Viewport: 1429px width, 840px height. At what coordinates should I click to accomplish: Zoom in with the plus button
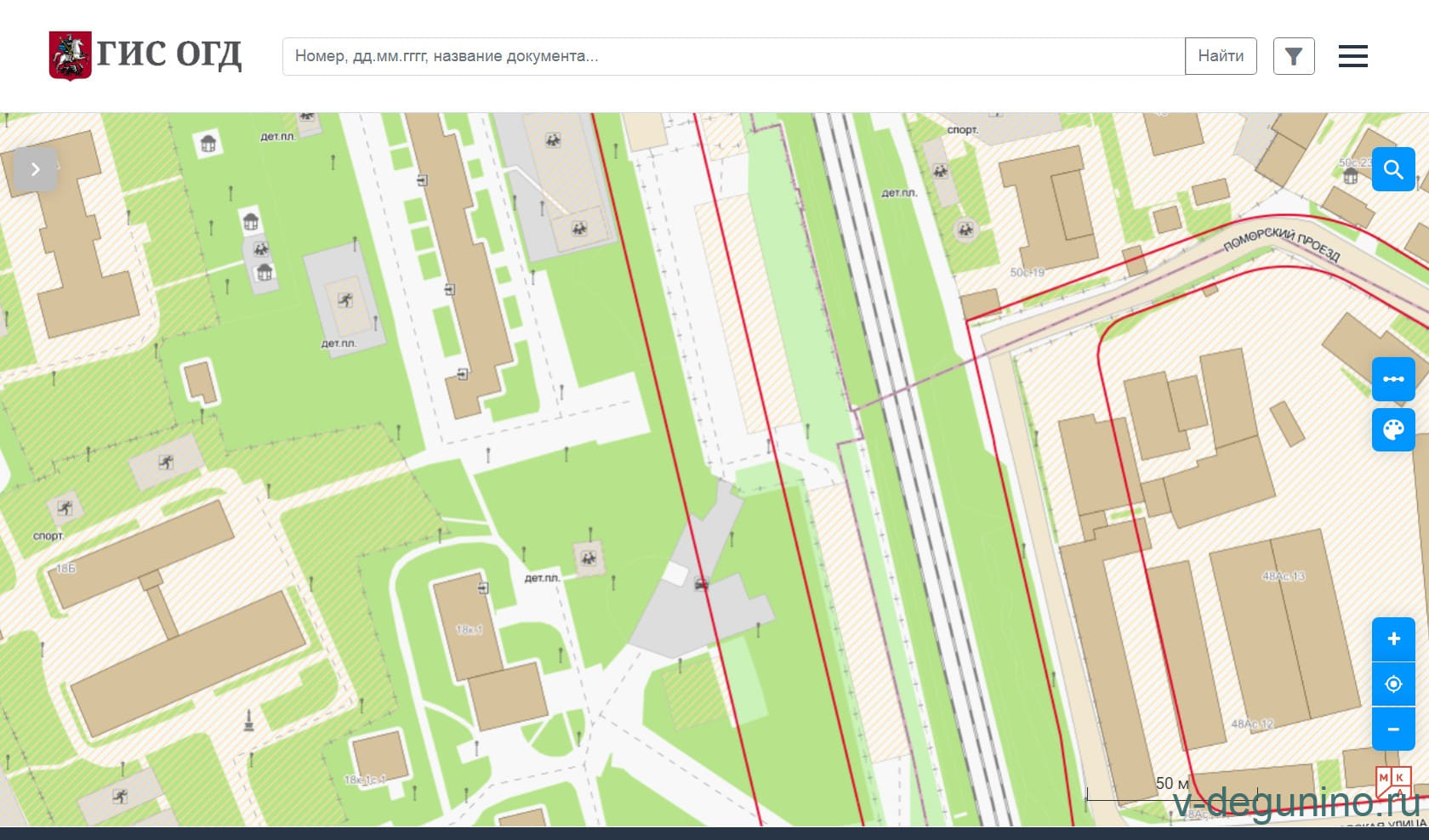(x=1392, y=639)
